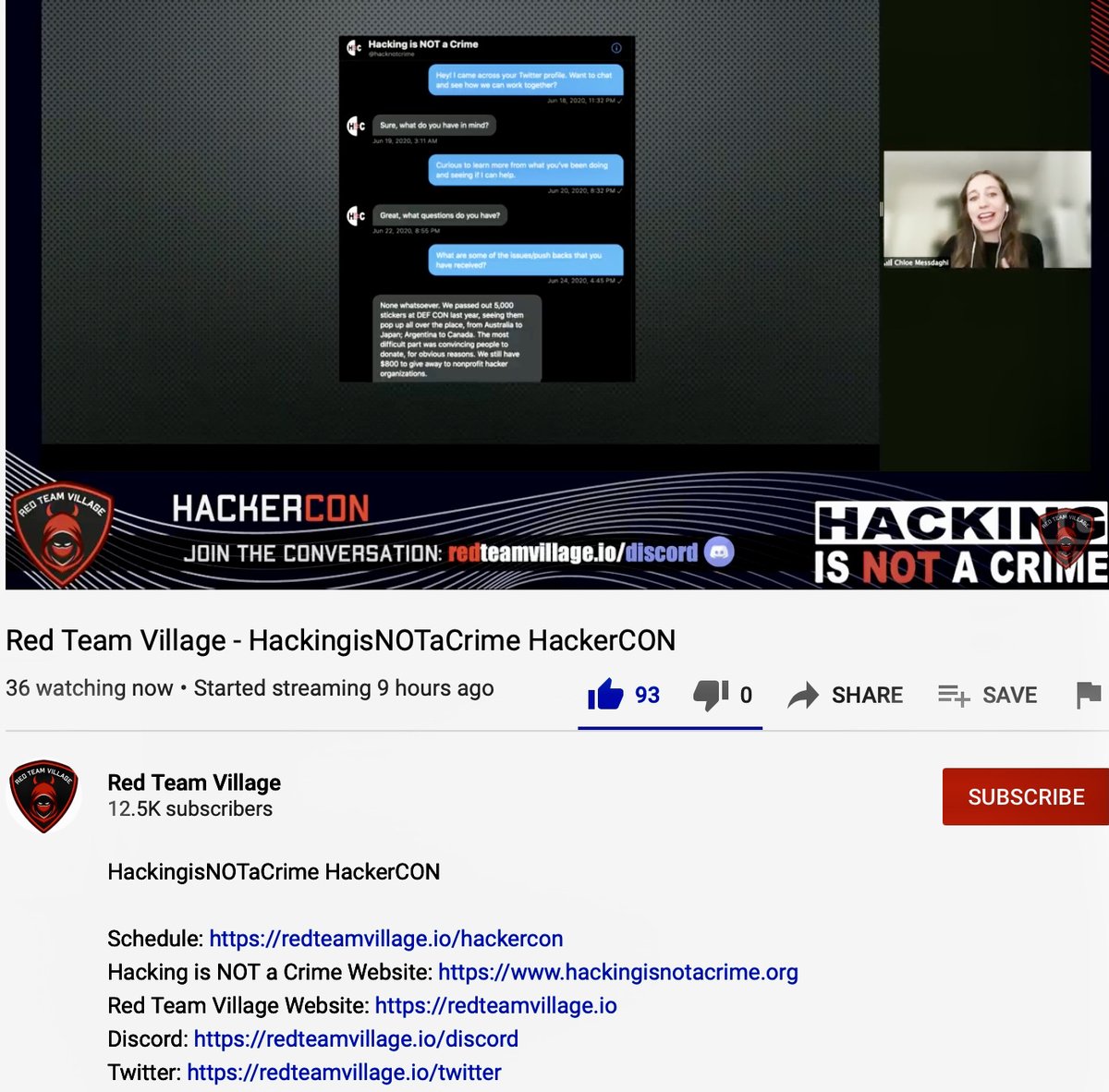
Task: Subscribe to Red Team Village
Action: pos(1025,796)
